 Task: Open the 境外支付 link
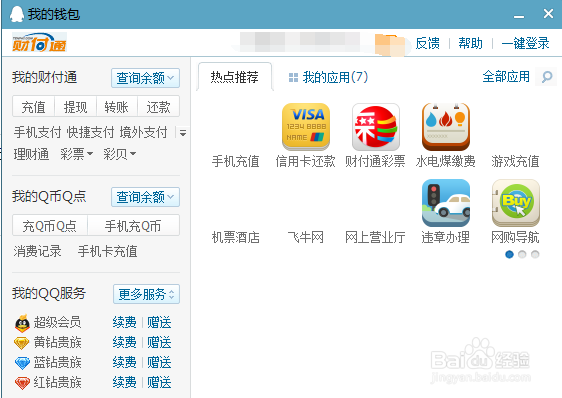point(143,133)
